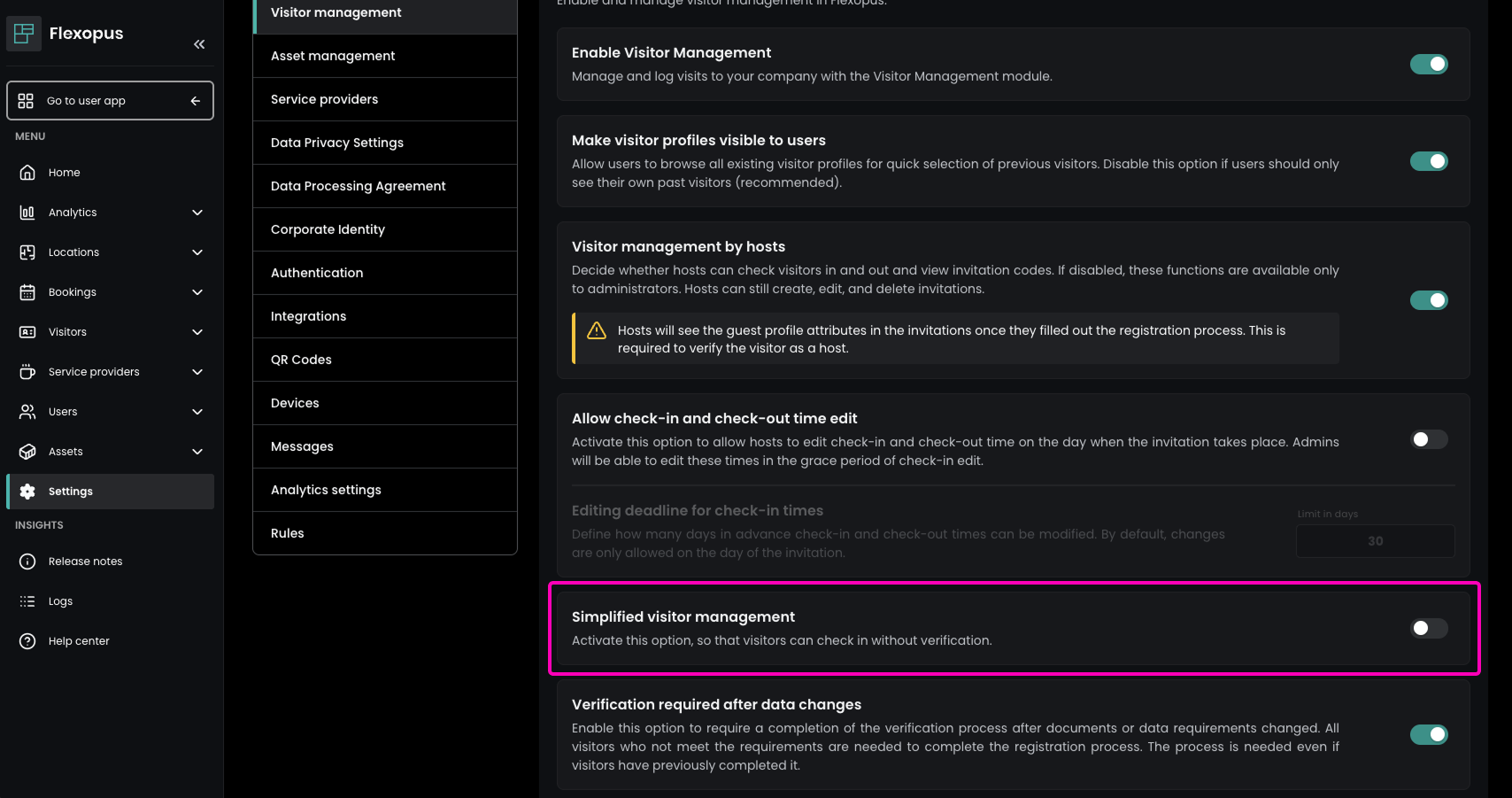1512x798 pixels.
Task: Click the Visitors badge icon
Action: 27,332
